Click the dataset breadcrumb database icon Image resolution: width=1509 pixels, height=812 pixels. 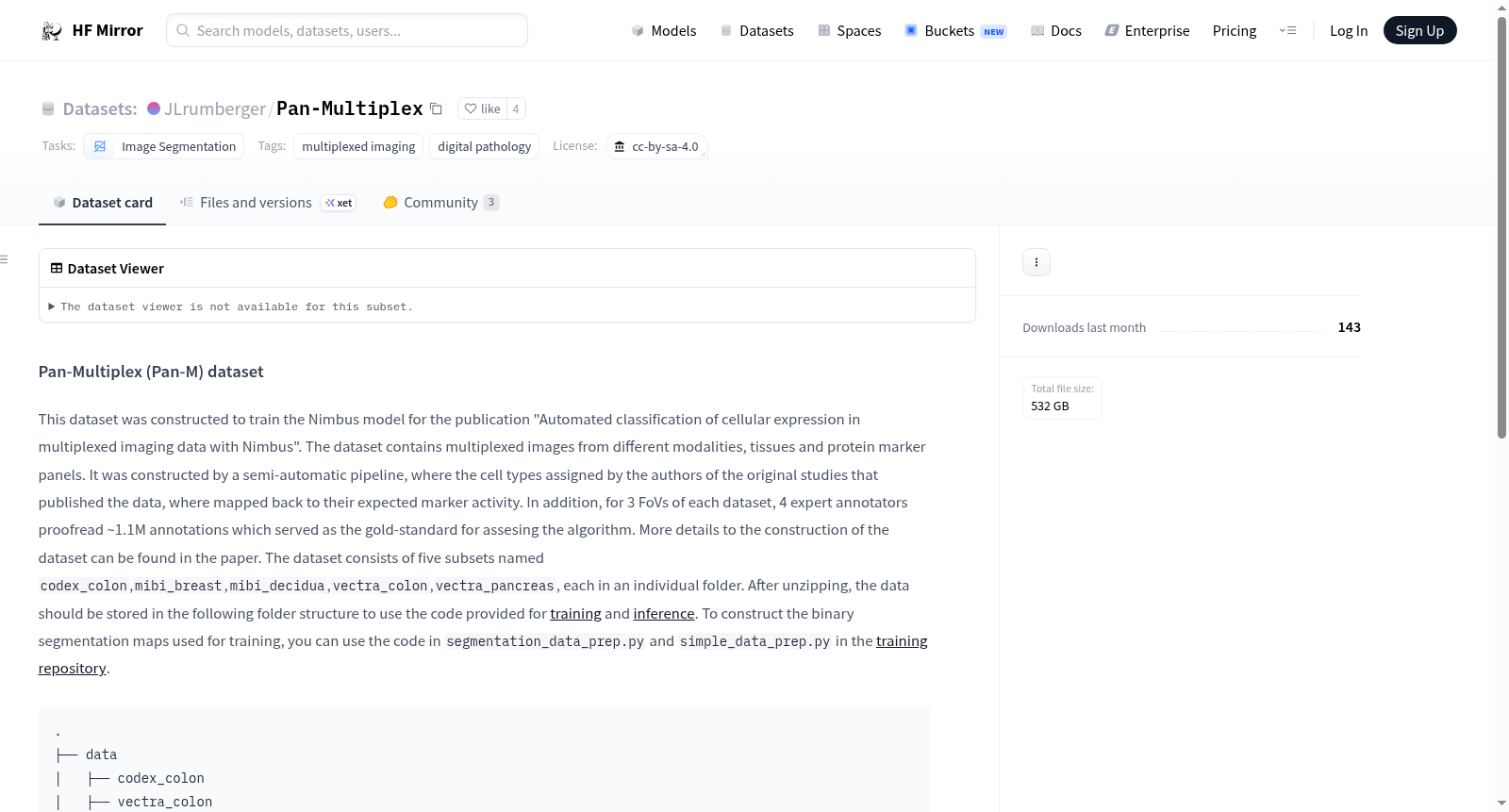[48, 108]
